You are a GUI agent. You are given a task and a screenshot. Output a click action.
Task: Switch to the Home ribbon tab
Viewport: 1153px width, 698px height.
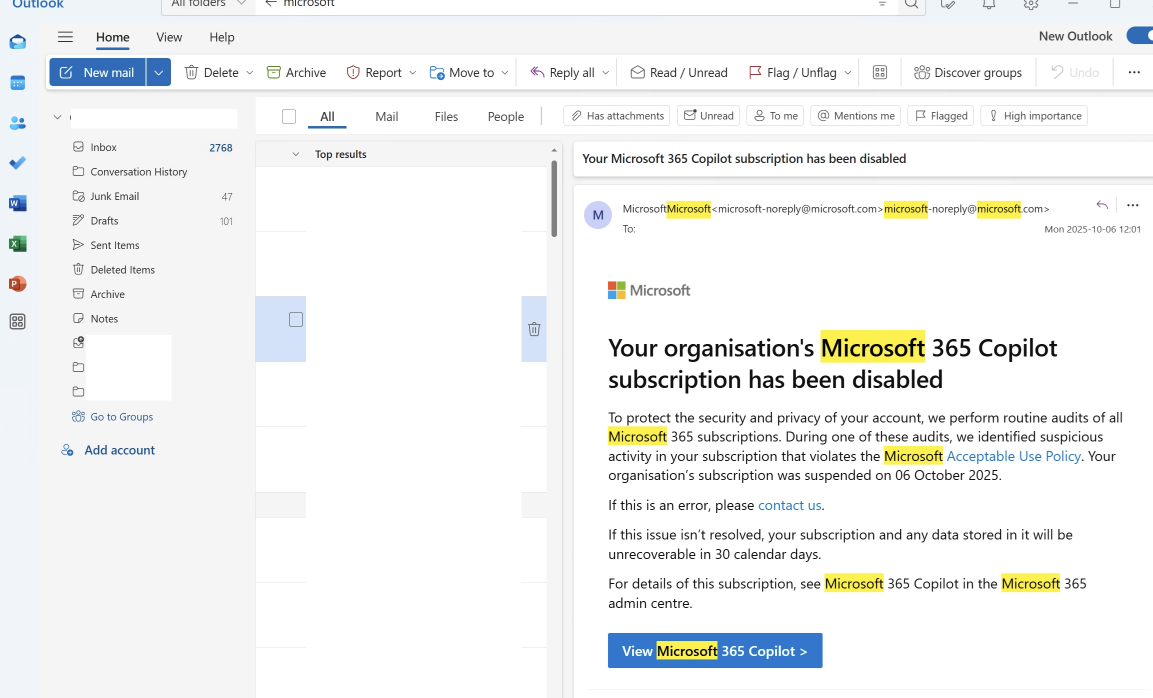pos(113,37)
